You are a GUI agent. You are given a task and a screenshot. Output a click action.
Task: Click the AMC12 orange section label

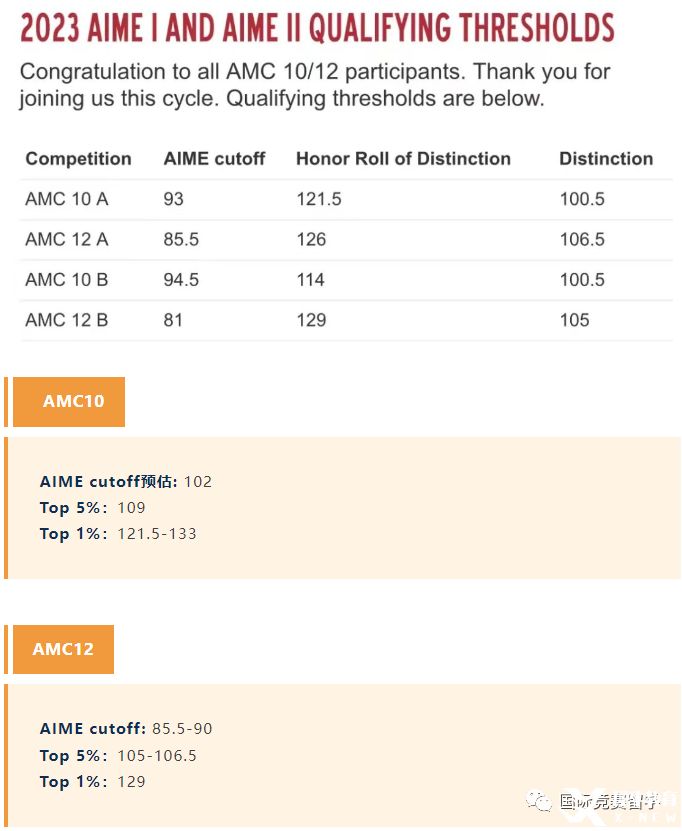tap(64, 649)
